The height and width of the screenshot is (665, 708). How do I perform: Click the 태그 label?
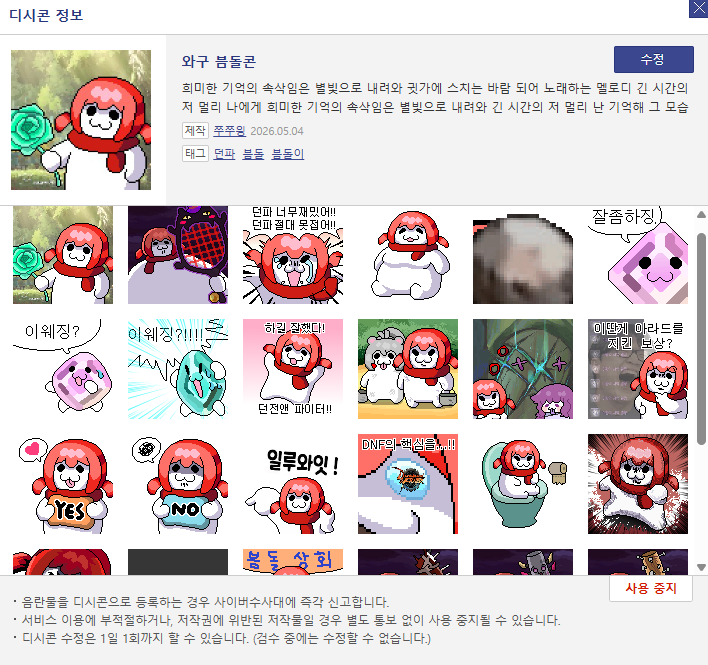195,153
